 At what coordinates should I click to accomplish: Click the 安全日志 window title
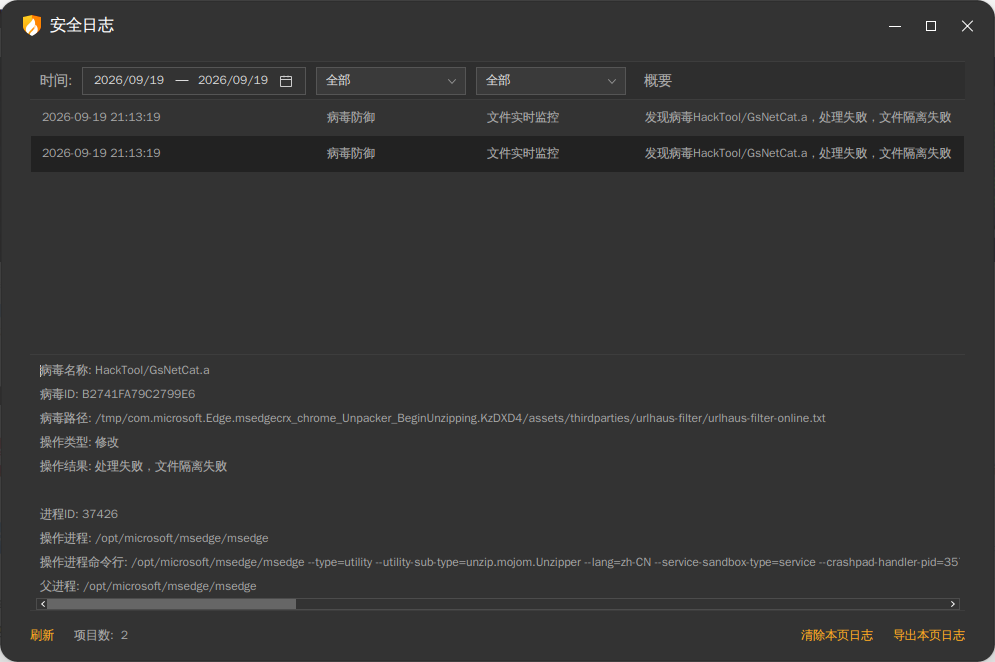click(82, 25)
